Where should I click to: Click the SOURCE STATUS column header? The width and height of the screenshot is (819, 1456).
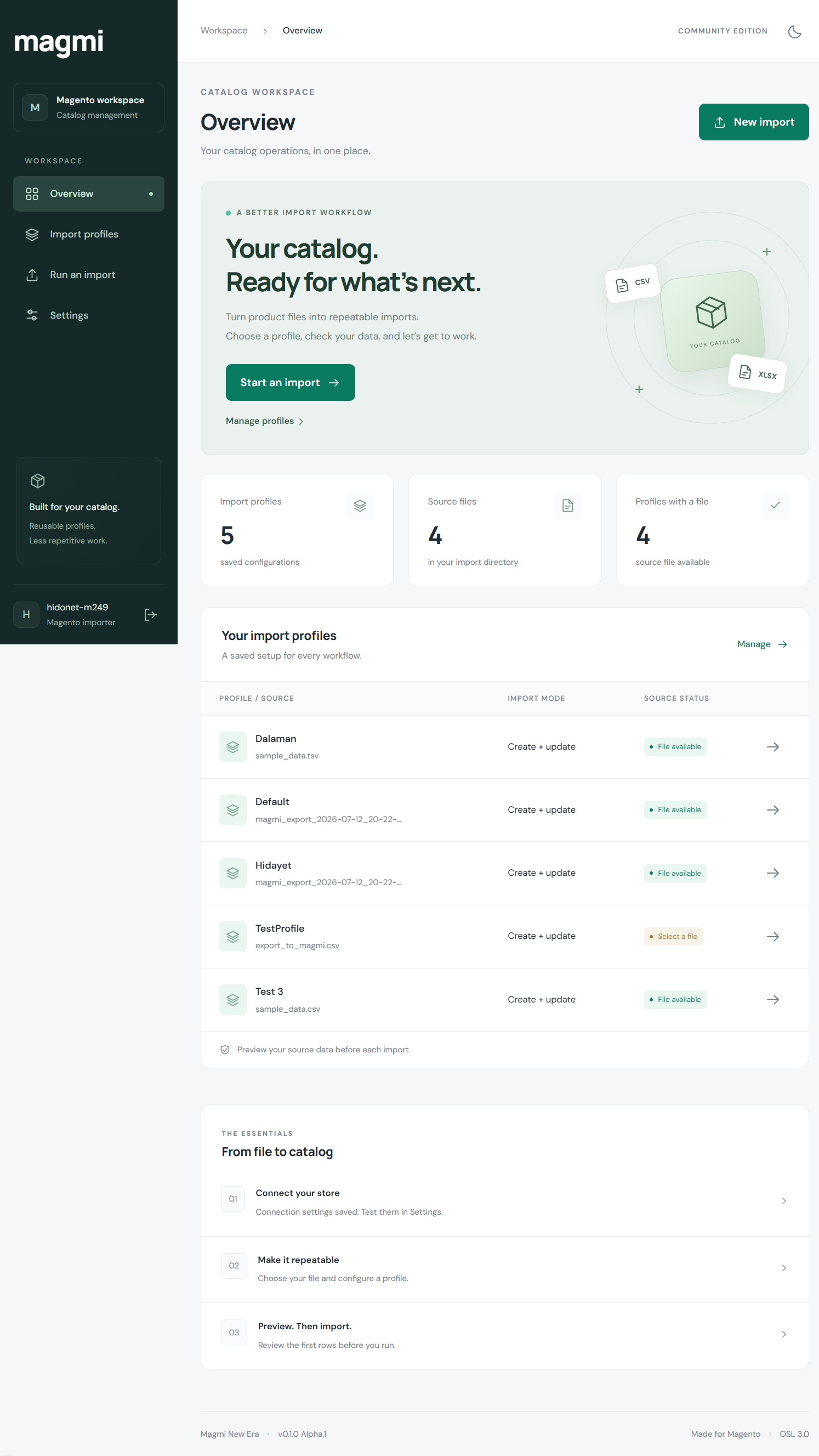[x=676, y=699]
